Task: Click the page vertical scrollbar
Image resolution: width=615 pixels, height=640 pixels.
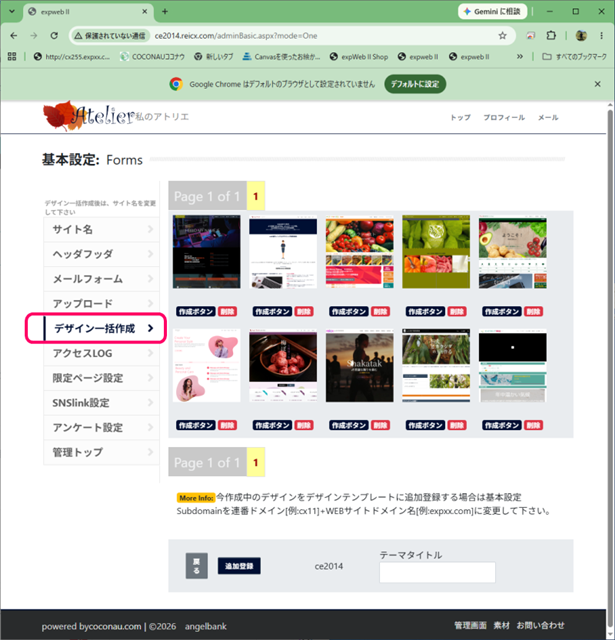Action: [611, 367]
